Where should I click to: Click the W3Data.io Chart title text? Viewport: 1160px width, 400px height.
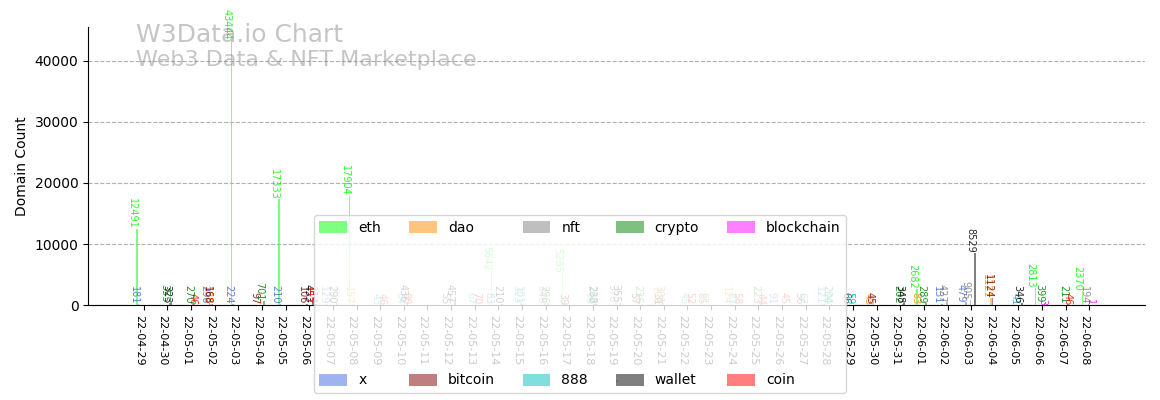[x=239, y=35]
